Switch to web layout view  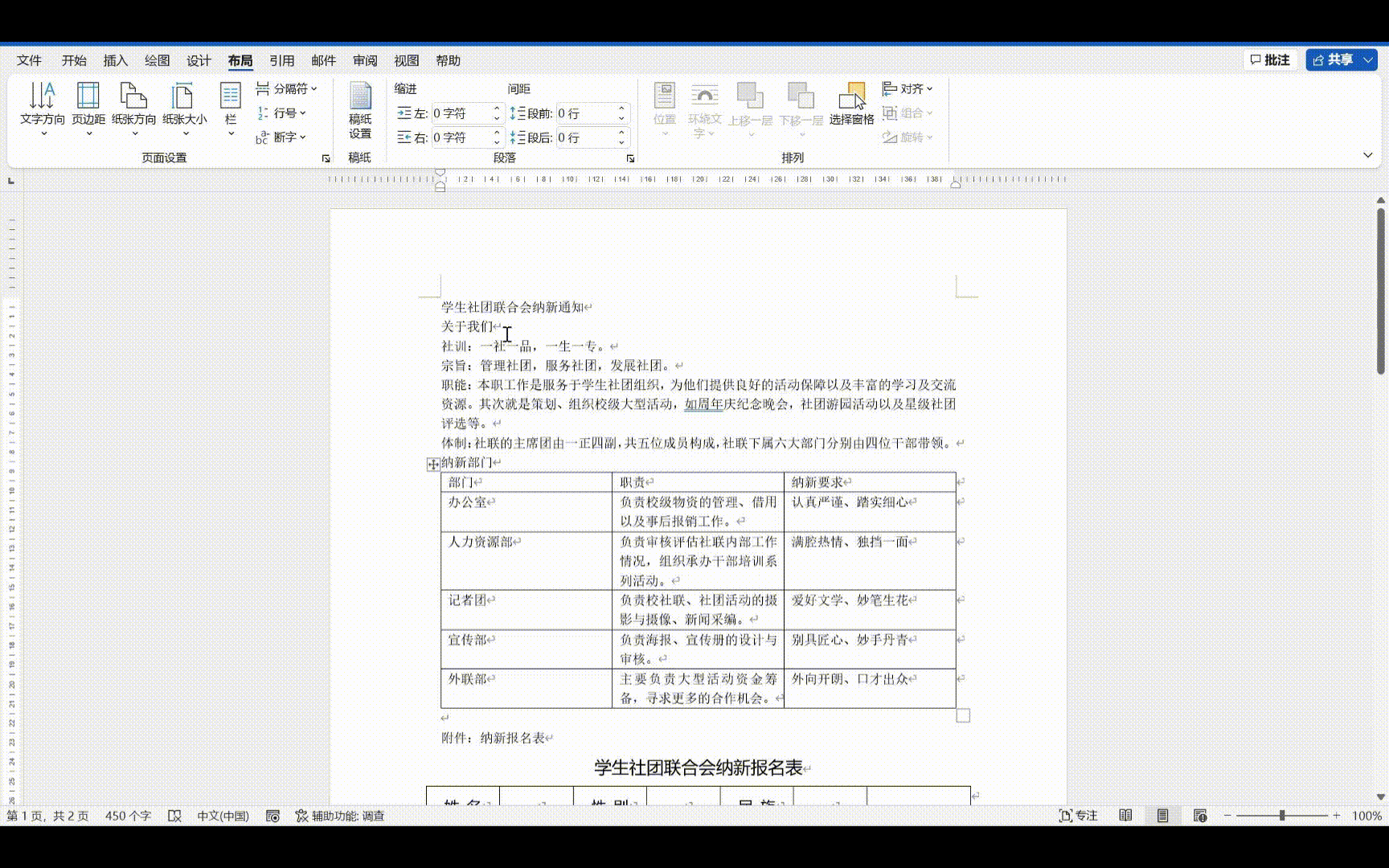point(1200,816)
